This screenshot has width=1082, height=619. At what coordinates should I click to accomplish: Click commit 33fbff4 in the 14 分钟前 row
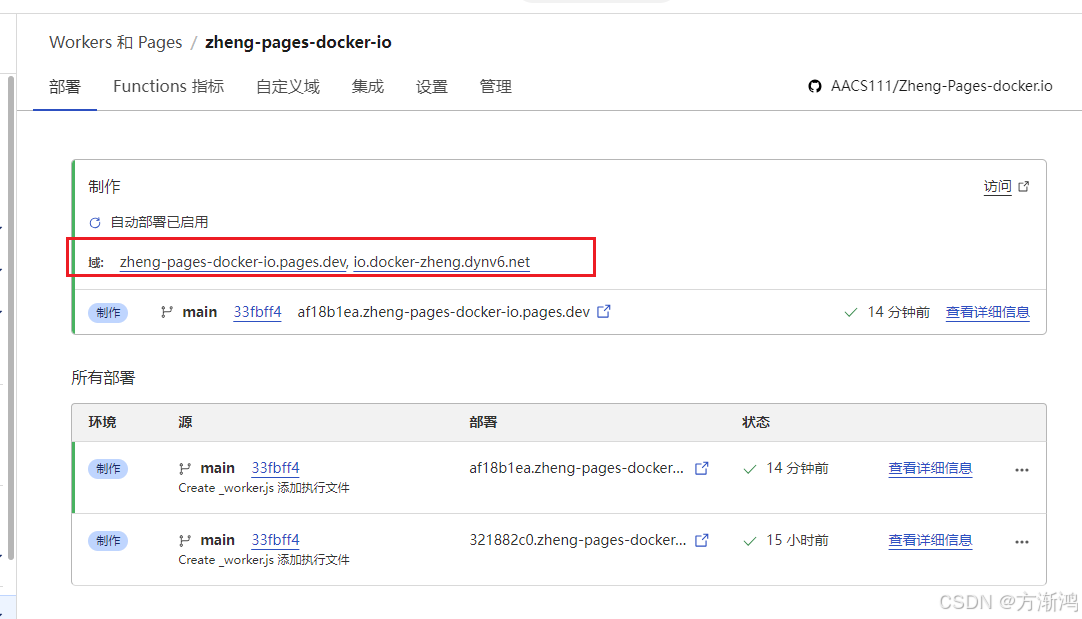pyautogui.click(x=275, y=468)
